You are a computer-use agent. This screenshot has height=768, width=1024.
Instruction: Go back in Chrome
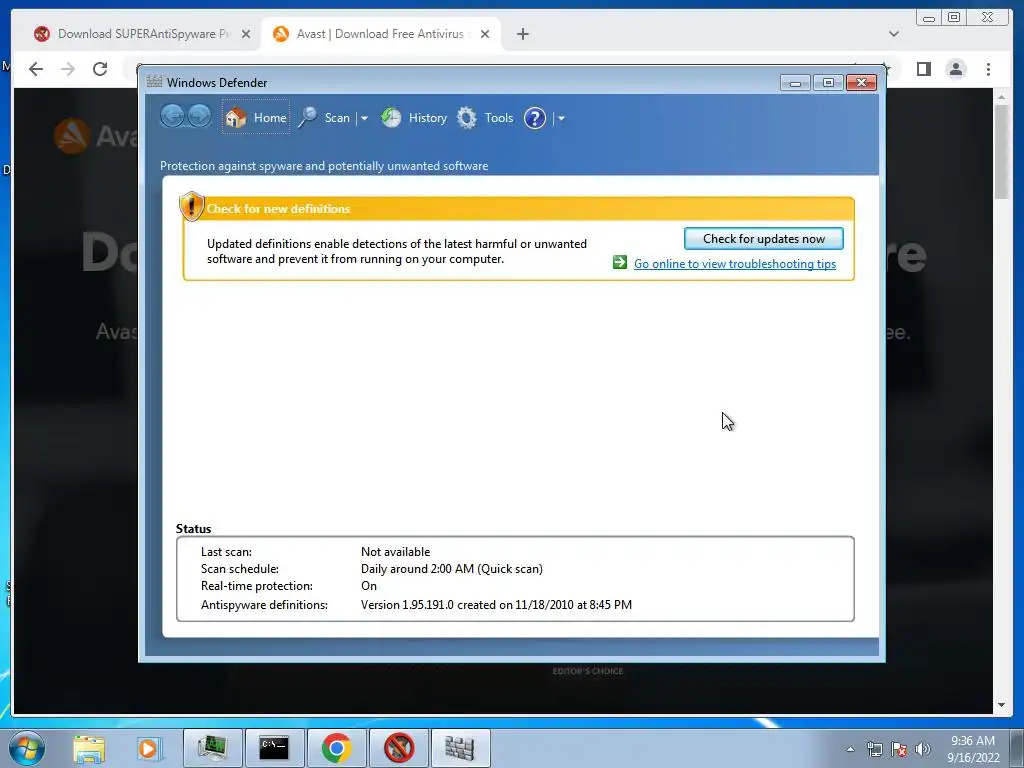[36, 69]
